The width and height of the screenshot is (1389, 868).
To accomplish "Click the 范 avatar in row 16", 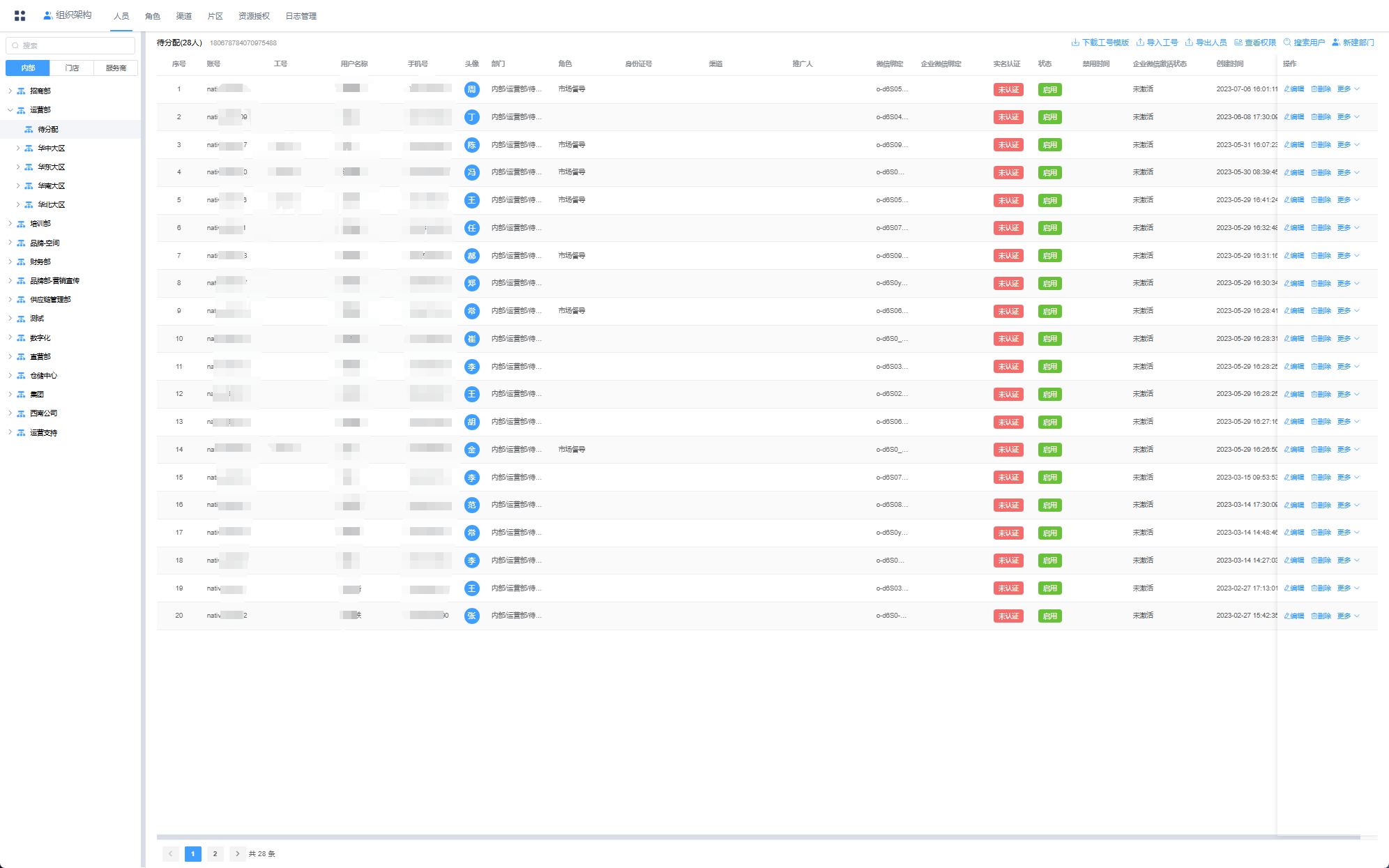I will point(471,505).
